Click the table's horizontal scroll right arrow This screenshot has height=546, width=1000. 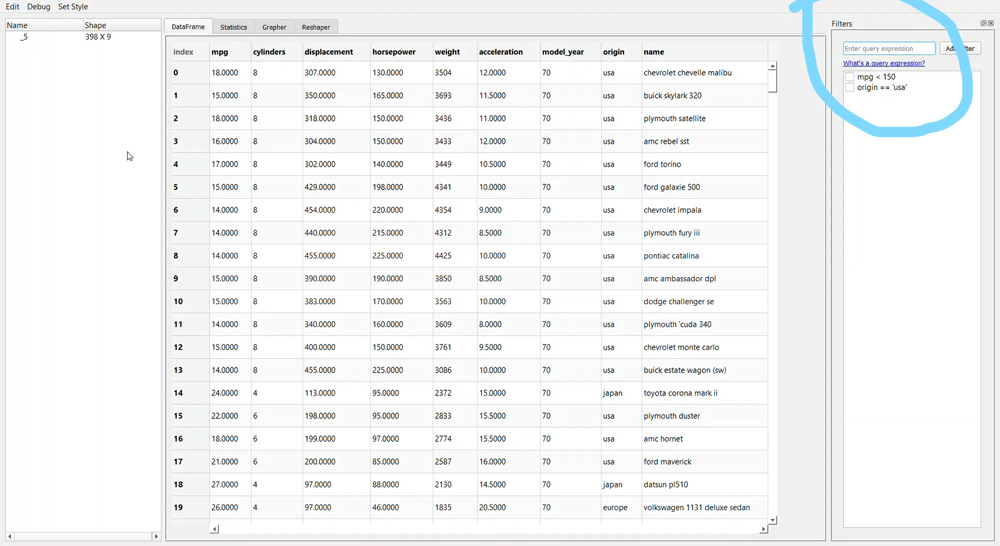click(764, 529)
